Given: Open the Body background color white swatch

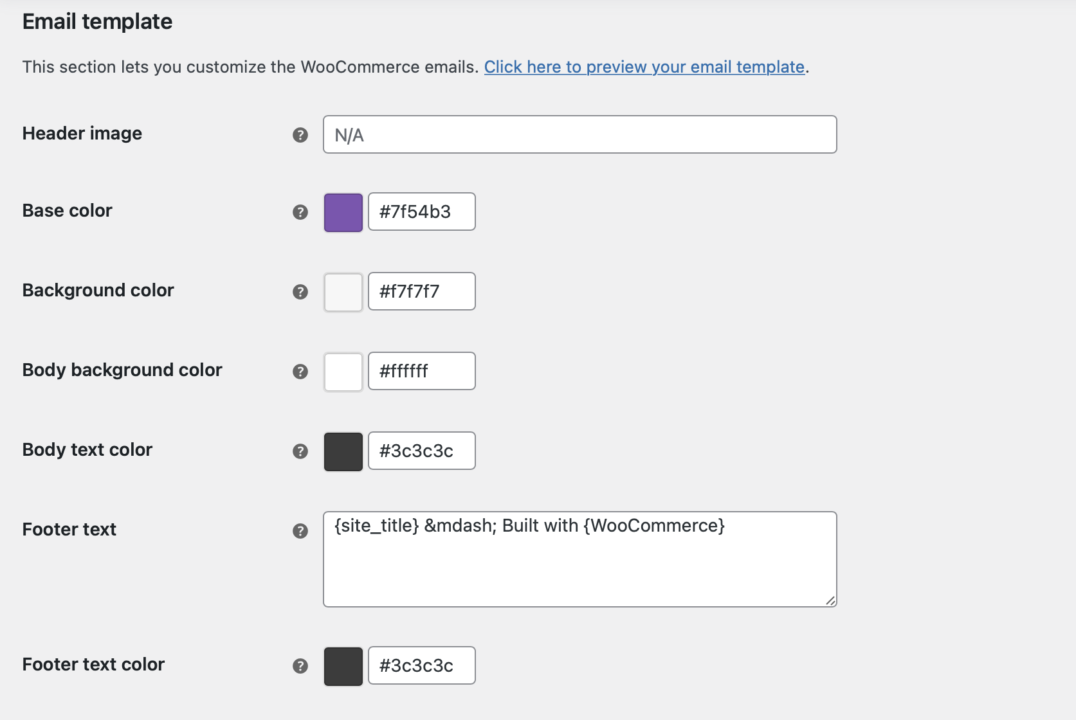Looking at the screenshot, I should click(343, 371).
